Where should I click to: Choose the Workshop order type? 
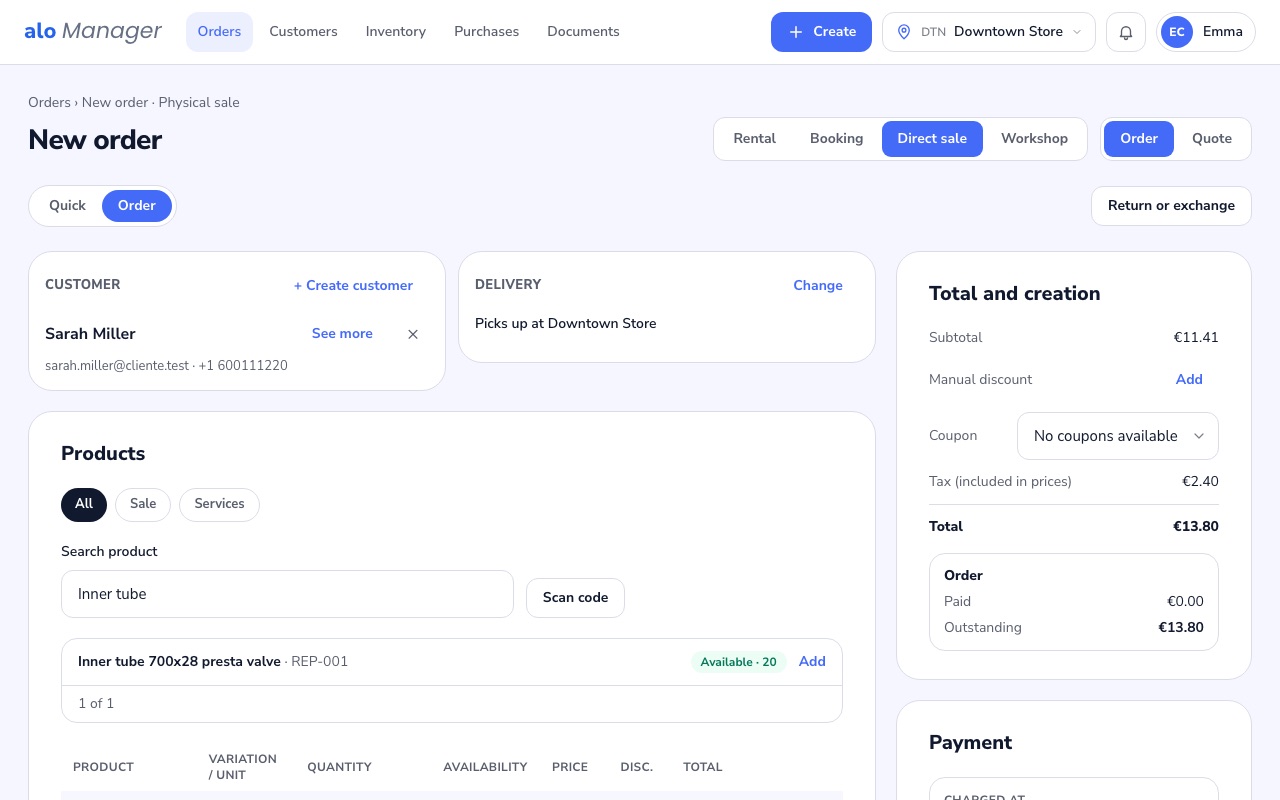coord(1034,139)
